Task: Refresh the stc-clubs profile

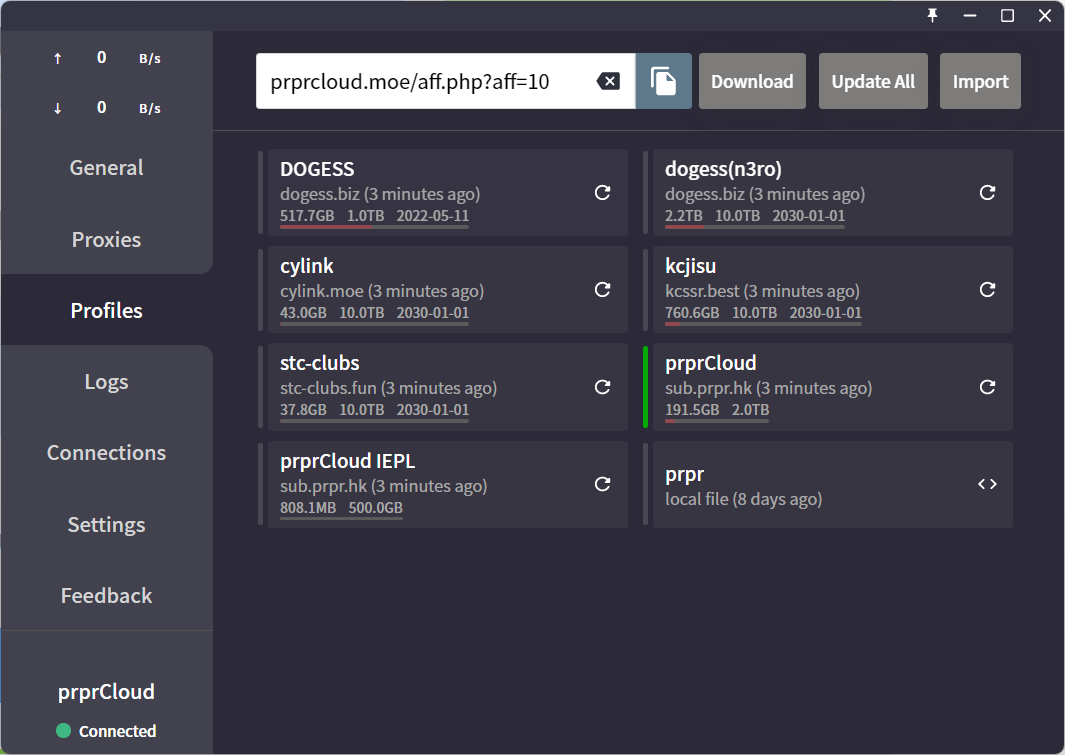Action: (x=602, y=387)
